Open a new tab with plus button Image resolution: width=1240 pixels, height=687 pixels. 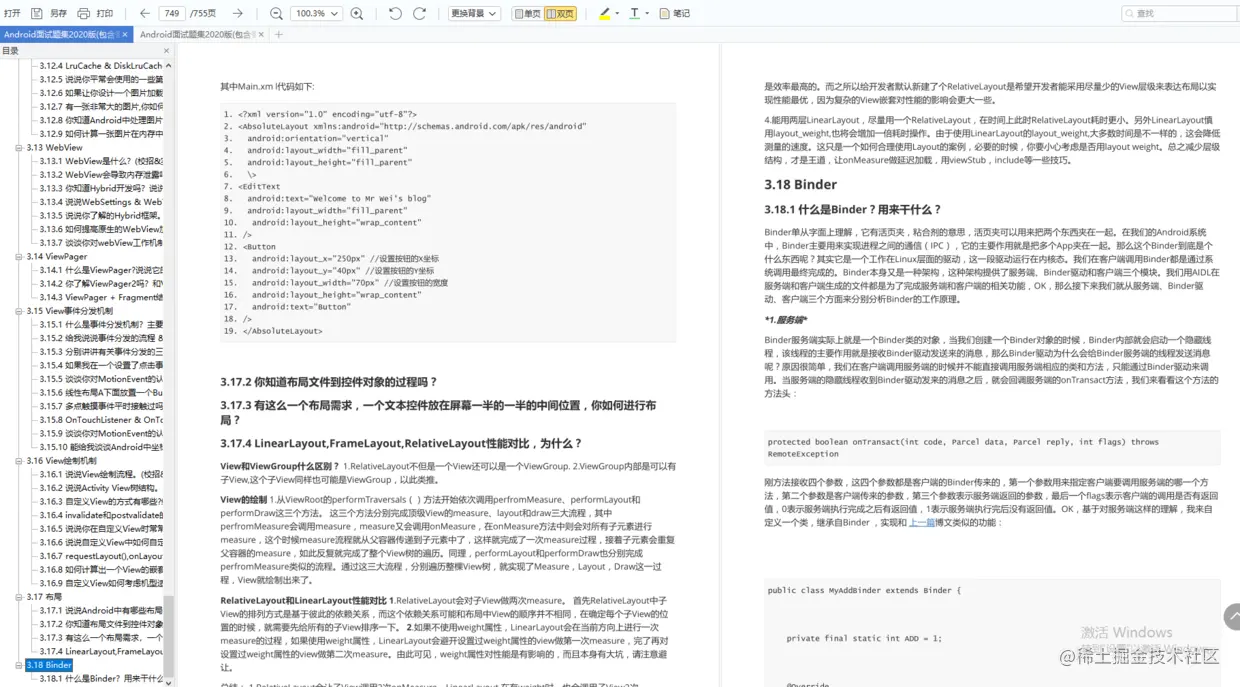(279, 34)
